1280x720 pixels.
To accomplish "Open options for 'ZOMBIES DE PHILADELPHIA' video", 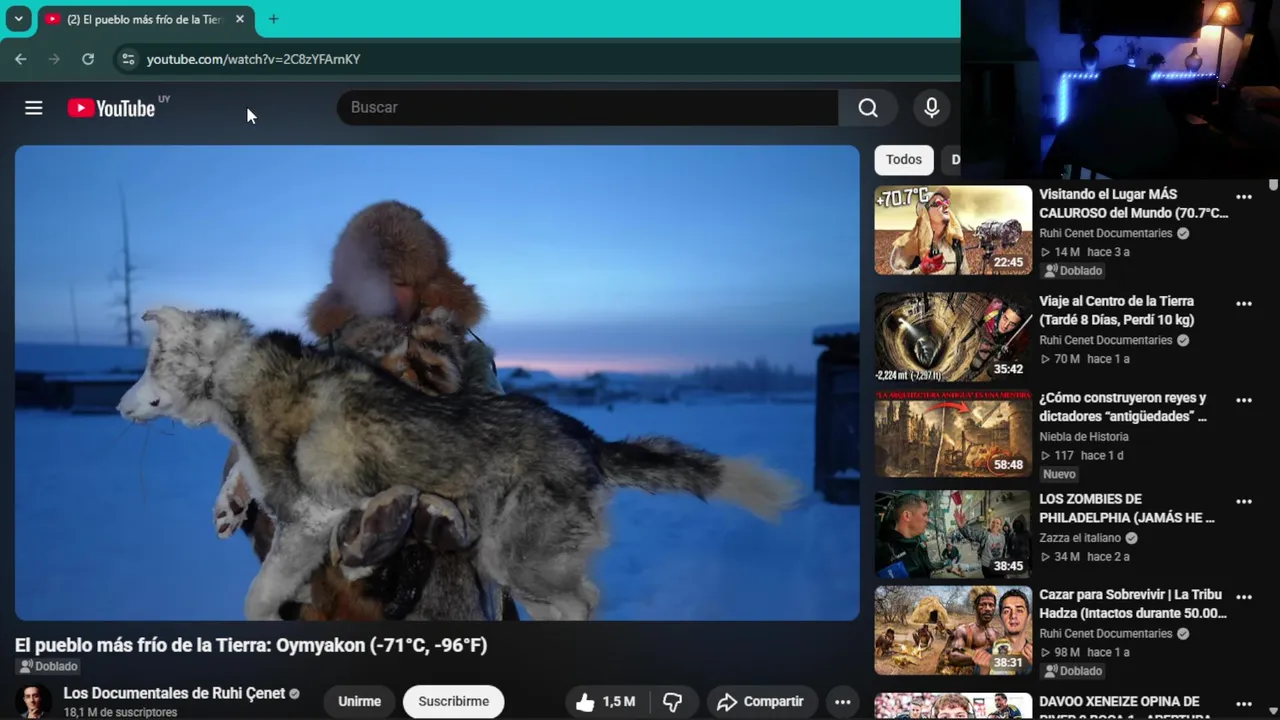I will tap(1244, 502).
